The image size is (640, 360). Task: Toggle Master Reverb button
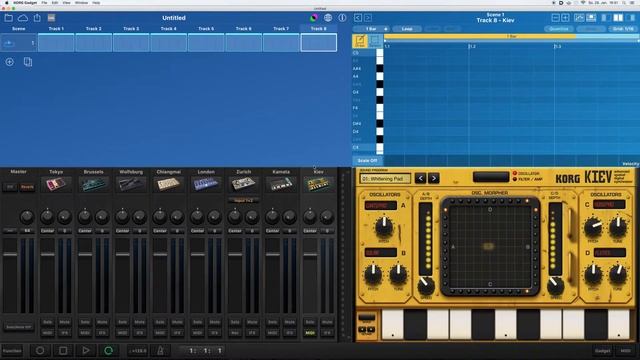coord(27,187)
